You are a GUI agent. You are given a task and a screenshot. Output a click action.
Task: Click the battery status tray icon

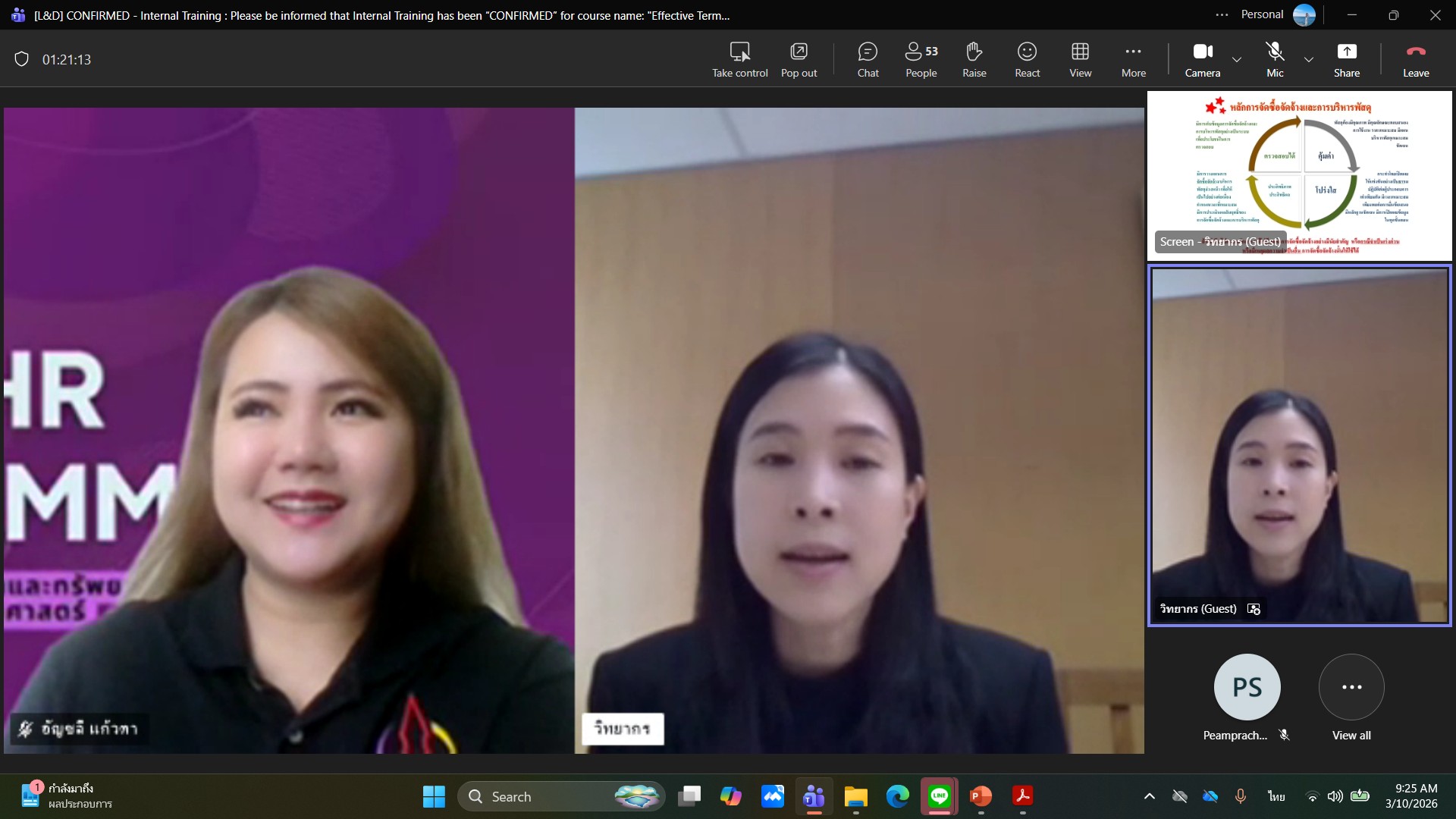tap(1360, 796)
